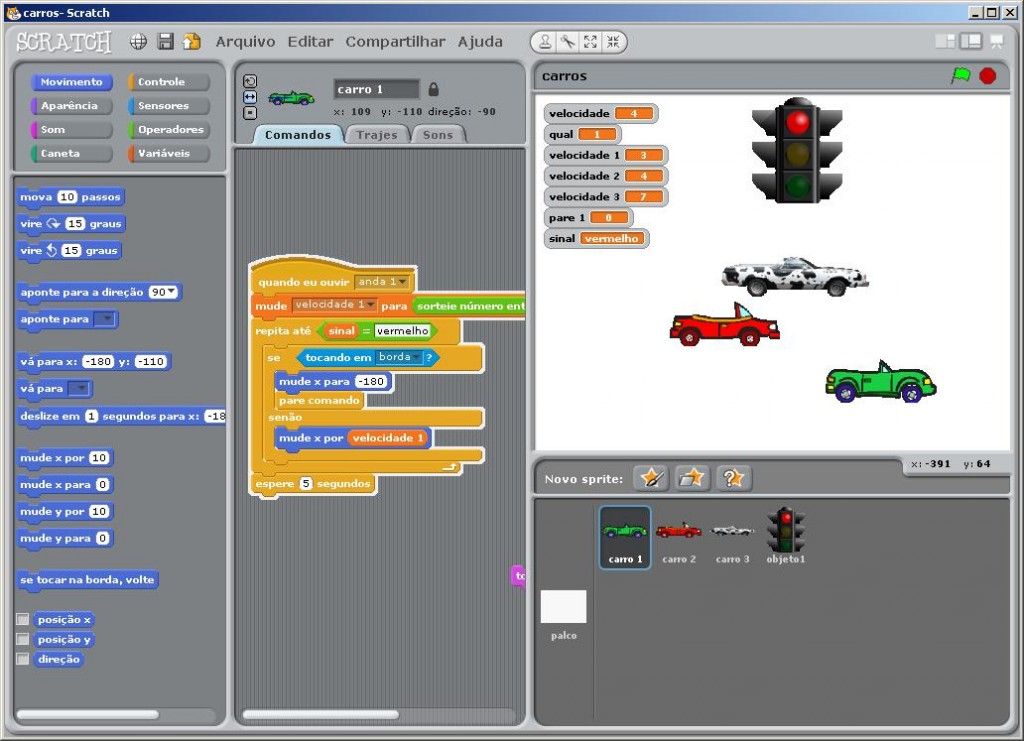Select the duplicate stamp tool
Screen dimensions: 1024x741
pyautogui.click(x=545, y=42)
